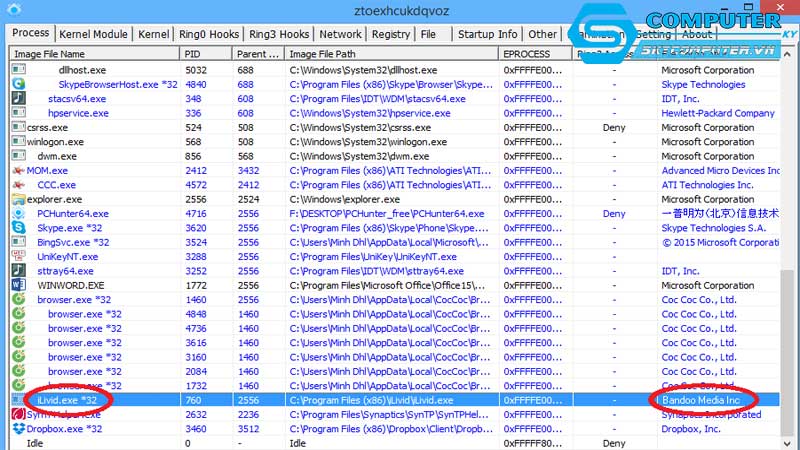Open the Ring3 Hooks tab
800x450 pixels.
tap(279, 34)
